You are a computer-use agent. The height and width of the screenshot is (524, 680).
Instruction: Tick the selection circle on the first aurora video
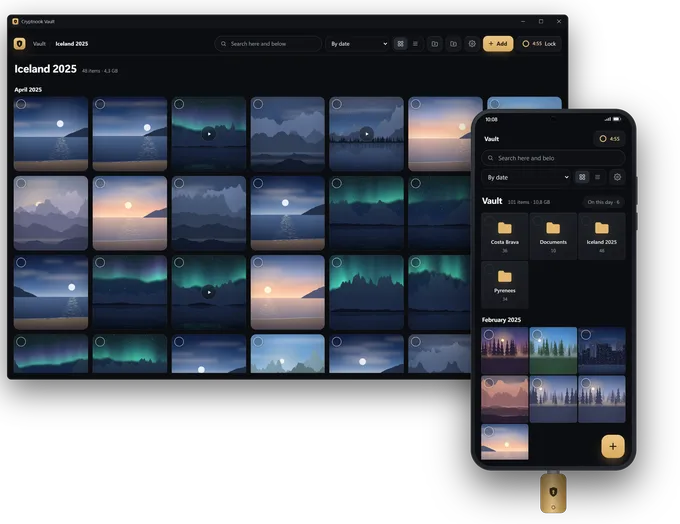(179, 104)
